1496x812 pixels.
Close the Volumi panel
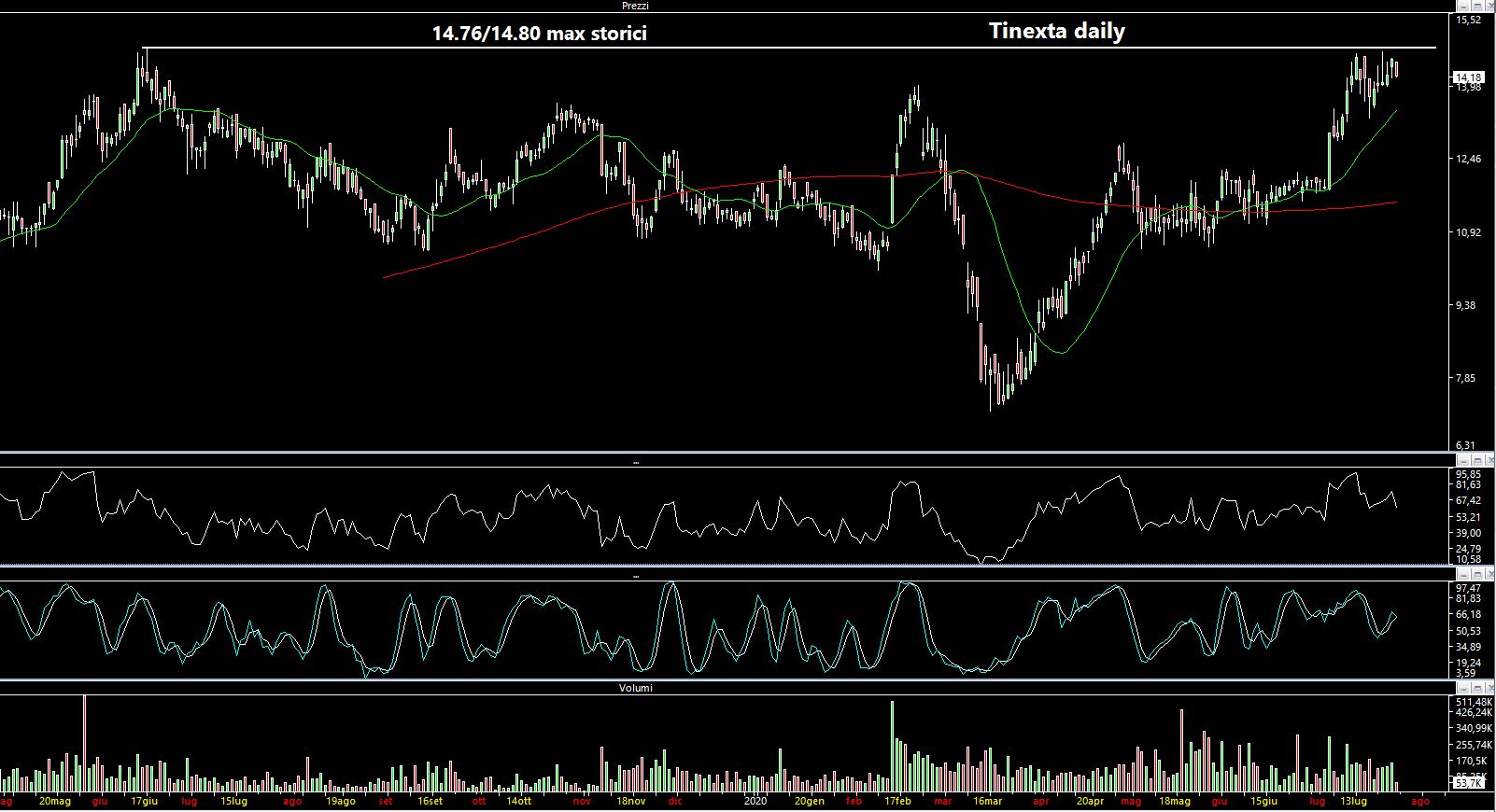coord(1488,688)
